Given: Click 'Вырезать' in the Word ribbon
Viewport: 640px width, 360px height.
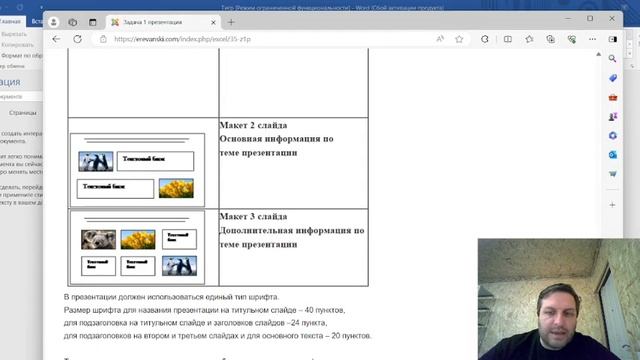Looking at the screenshot, I should 14,34.
